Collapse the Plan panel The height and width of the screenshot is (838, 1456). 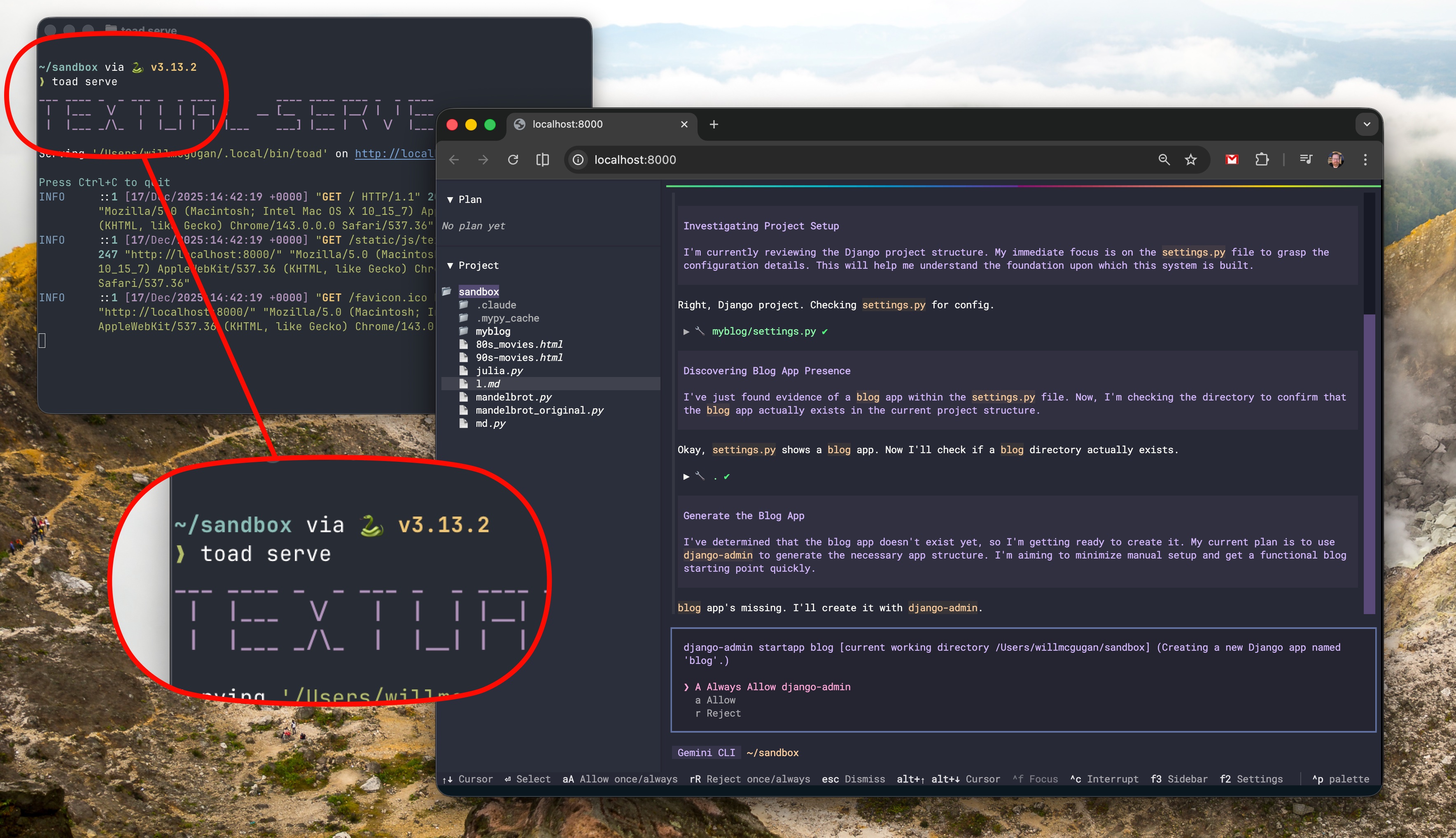(x=450, y=199)
